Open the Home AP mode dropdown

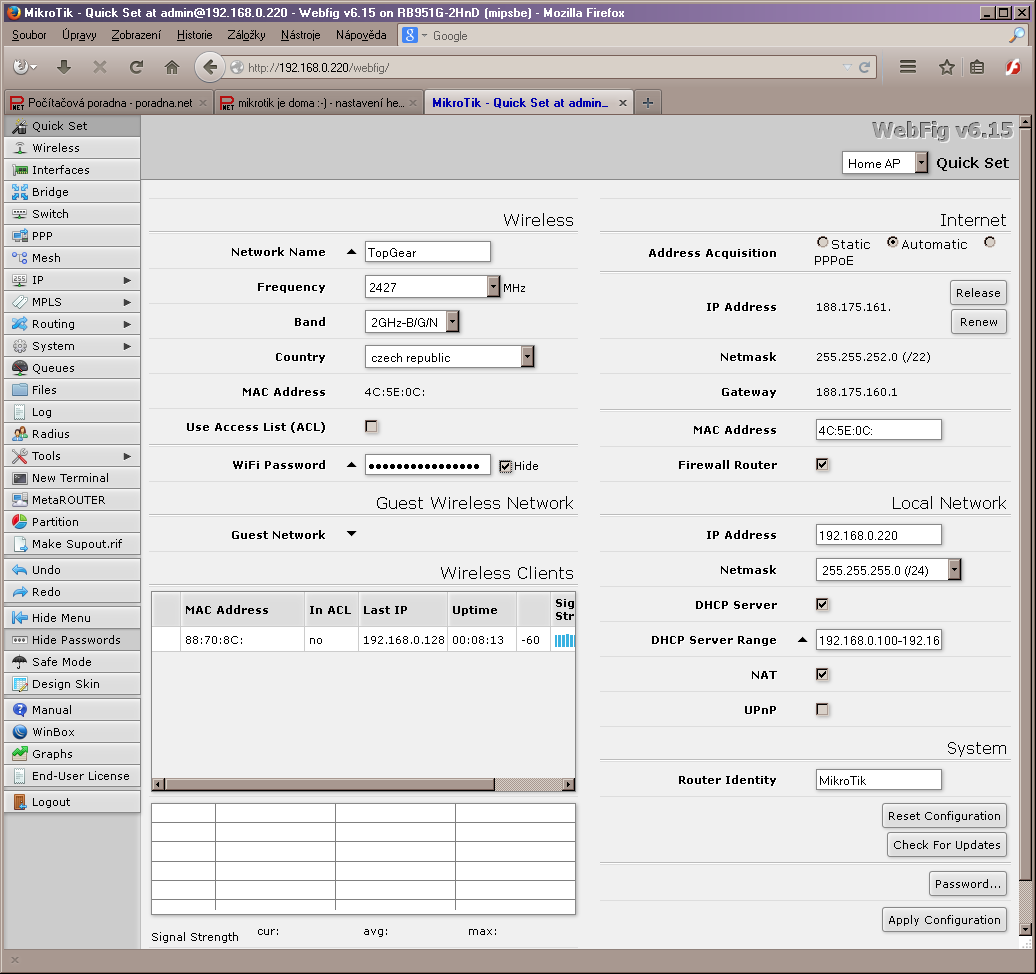click(885, 163)
